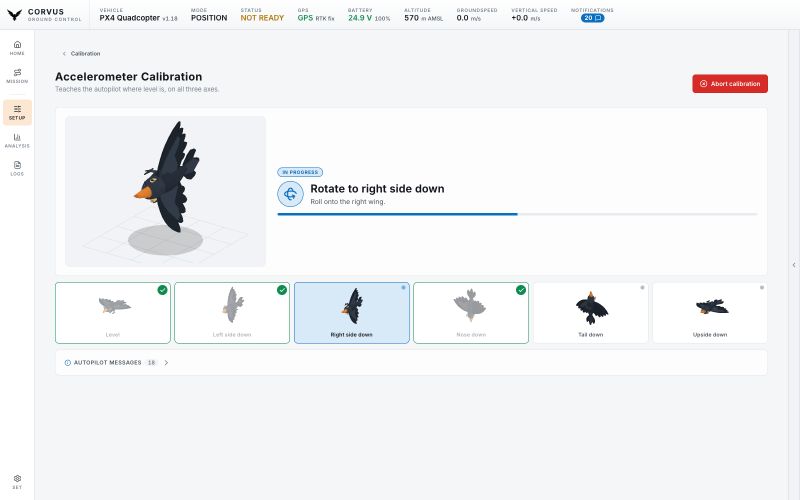Select the Level orientation card
This screenshot has height=500, width=800.
point(113,313)
